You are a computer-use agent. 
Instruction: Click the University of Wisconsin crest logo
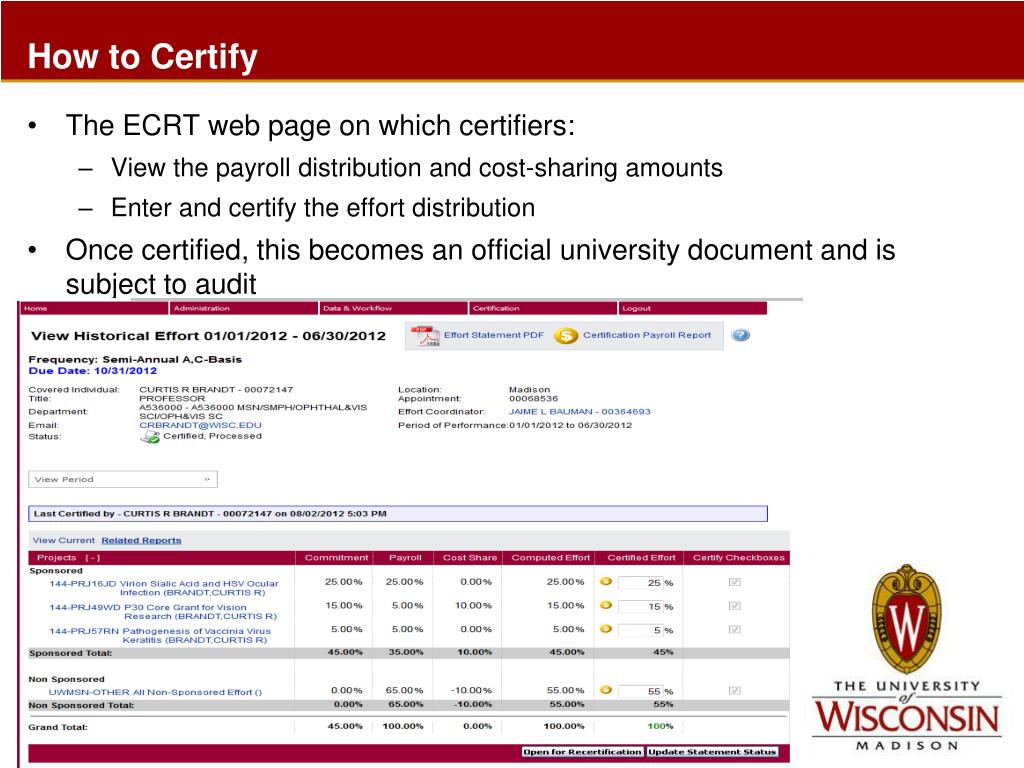pos(907,618)
